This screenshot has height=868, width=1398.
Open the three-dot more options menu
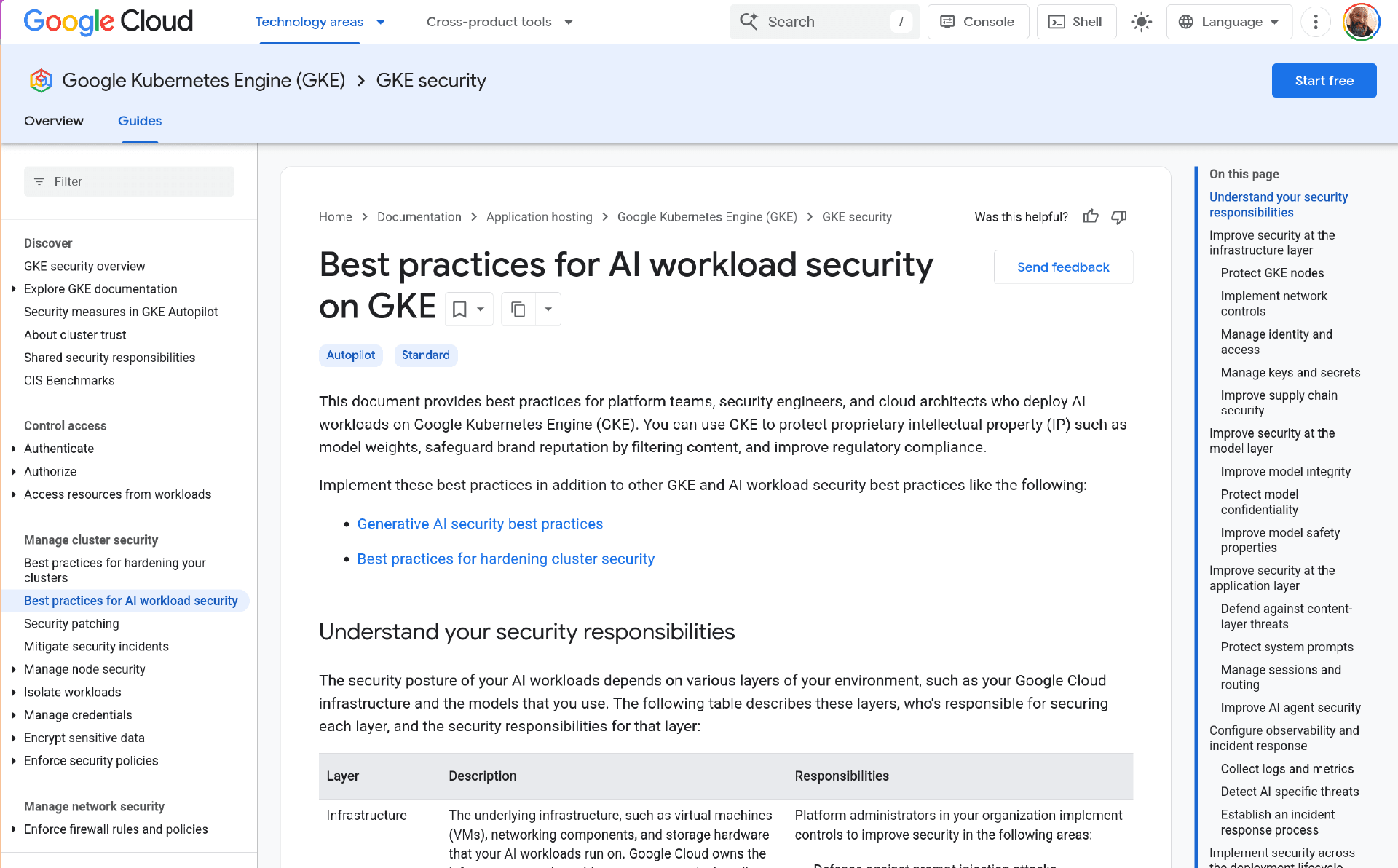(x=1315, y=22)
